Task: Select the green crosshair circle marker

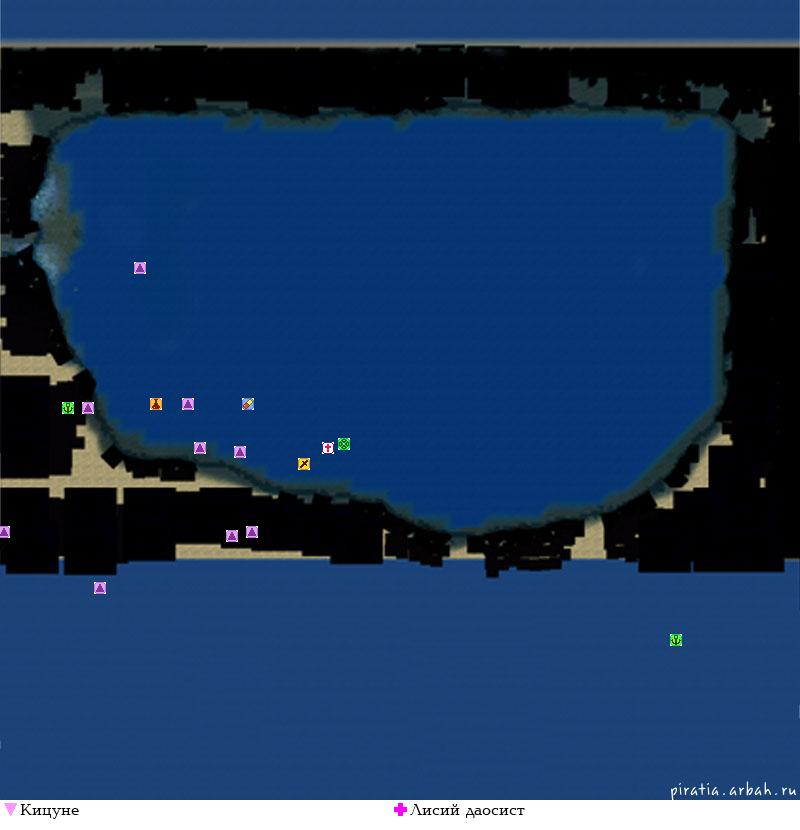Action: click(x=344, y=444)
